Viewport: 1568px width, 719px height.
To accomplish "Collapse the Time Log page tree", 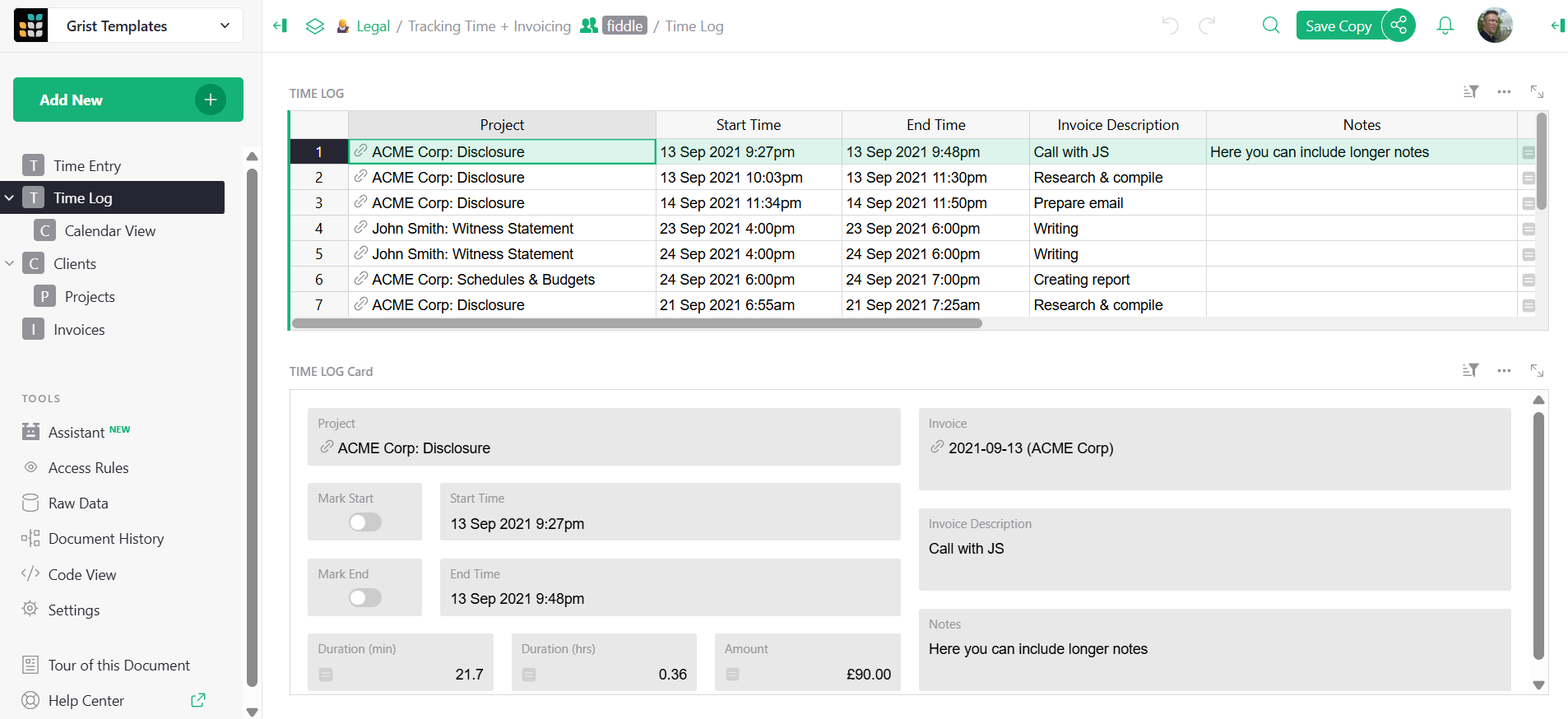I will point(9,198).
